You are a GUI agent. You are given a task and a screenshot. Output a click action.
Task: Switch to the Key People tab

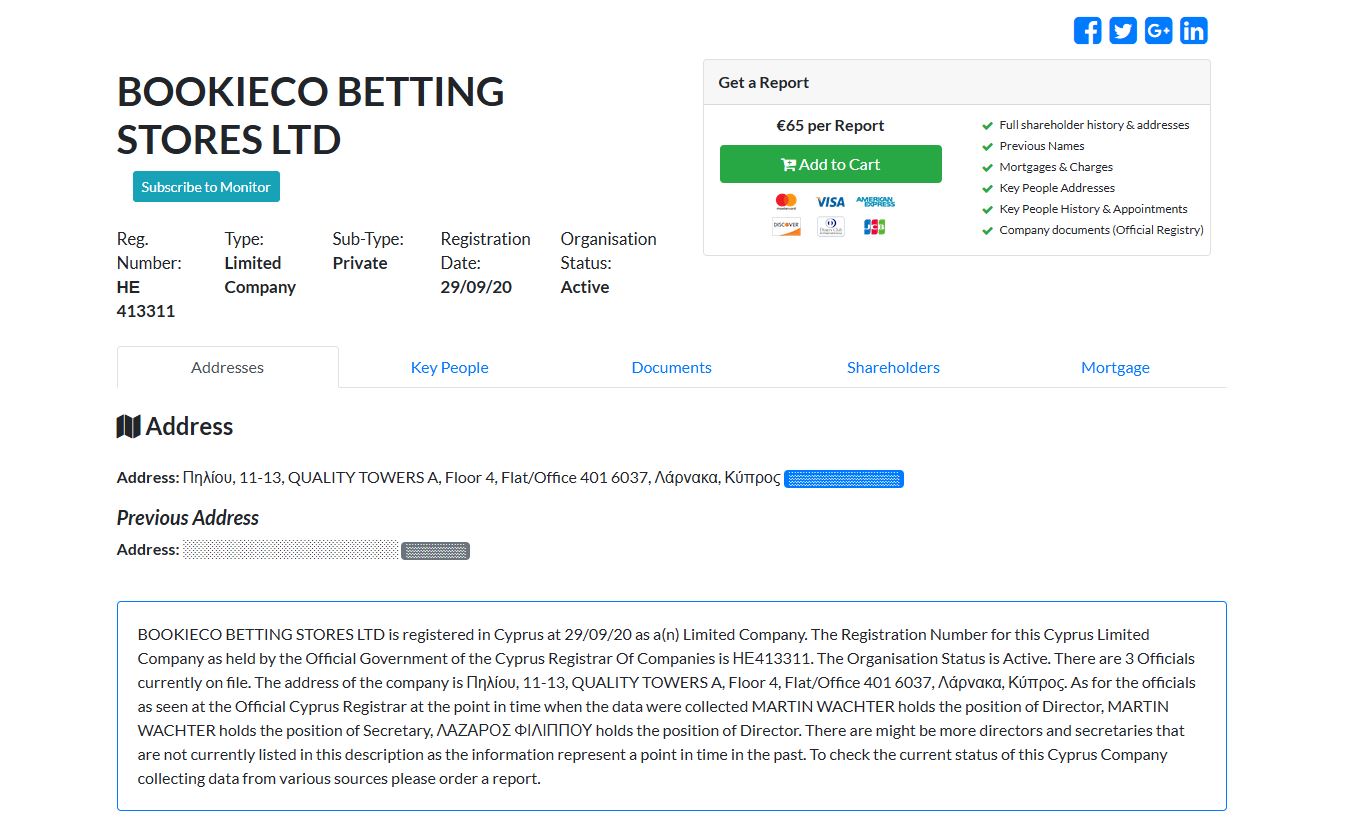[449, 367]
